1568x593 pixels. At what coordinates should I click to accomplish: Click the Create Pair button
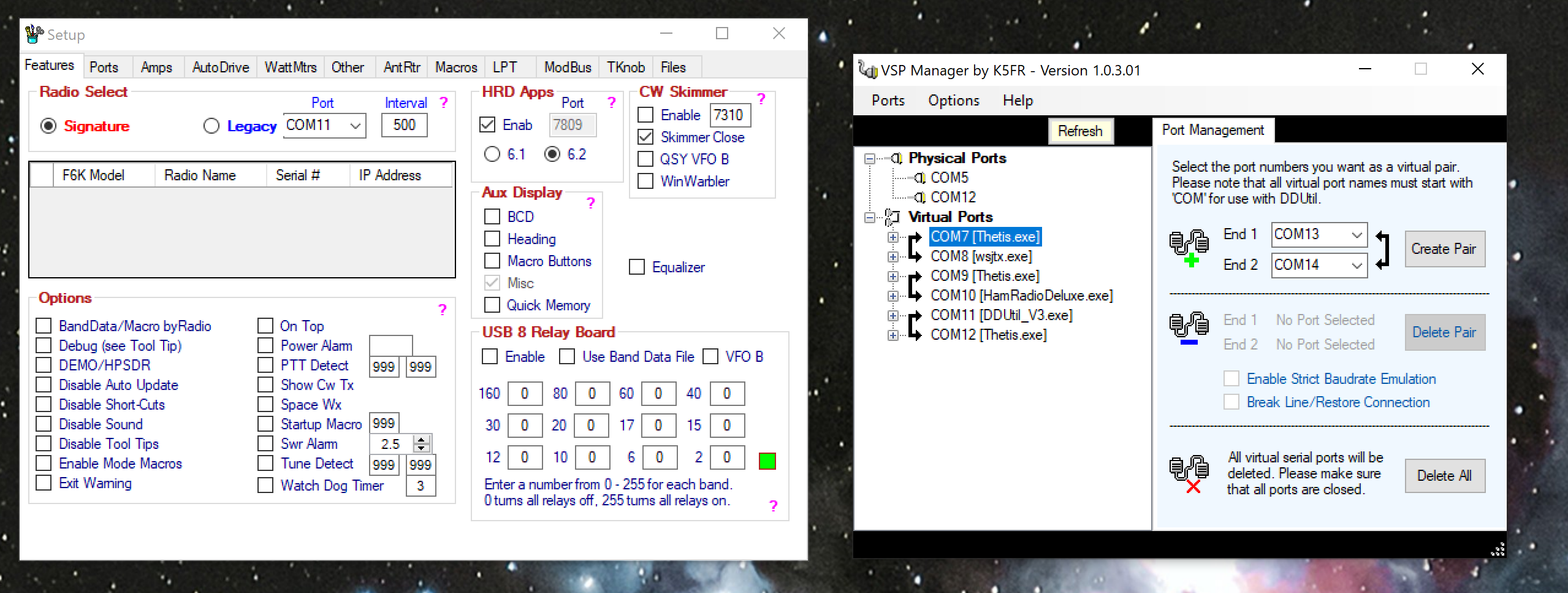pyautogui.click(x=1445, y=249)
